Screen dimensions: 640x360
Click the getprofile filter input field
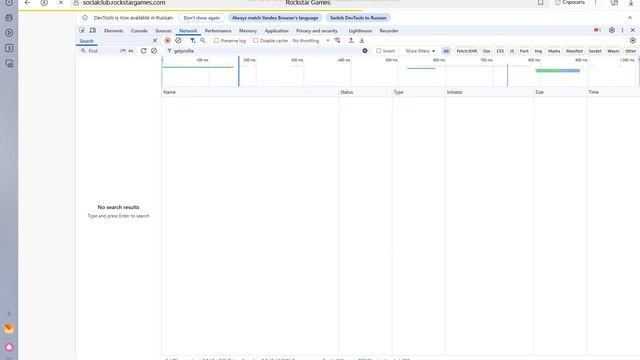click(x=266, y=51)
